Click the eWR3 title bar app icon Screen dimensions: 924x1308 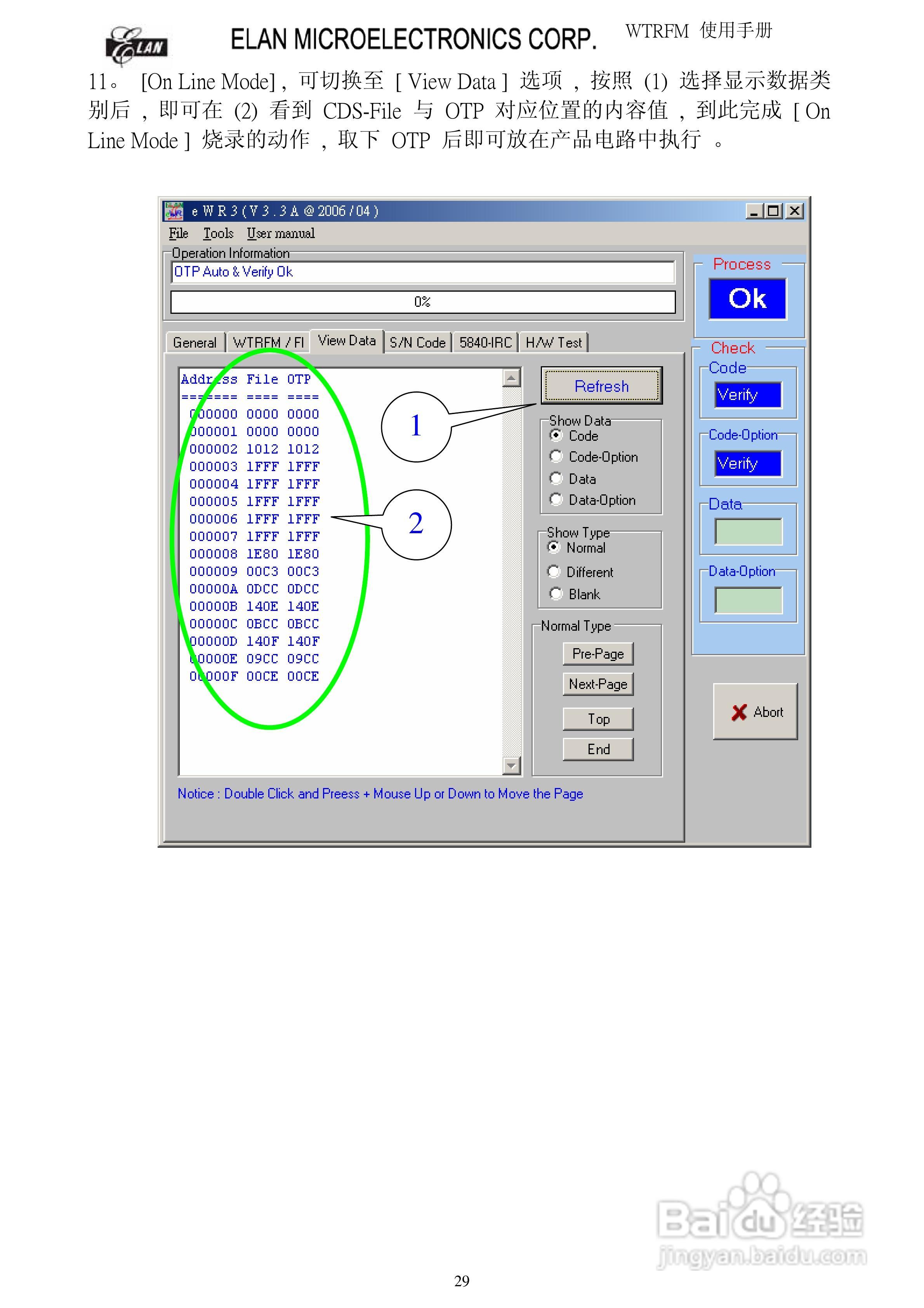tap(174, 211)
